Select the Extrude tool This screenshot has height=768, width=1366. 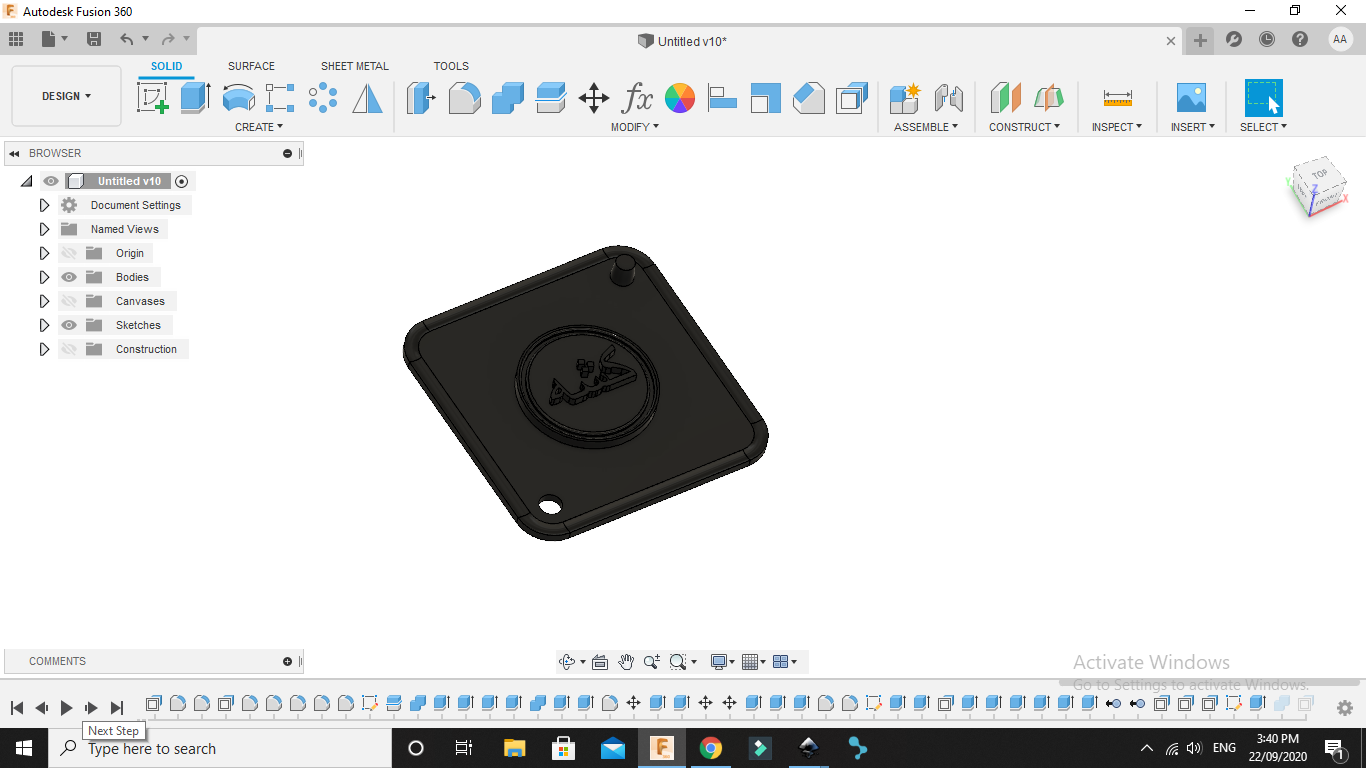coord(195,98)
